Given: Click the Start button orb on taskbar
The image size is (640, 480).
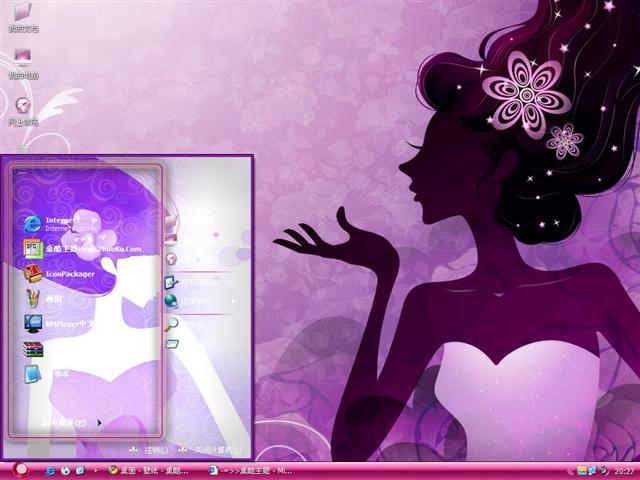Looking at the screenshot, I should [20, 470].
